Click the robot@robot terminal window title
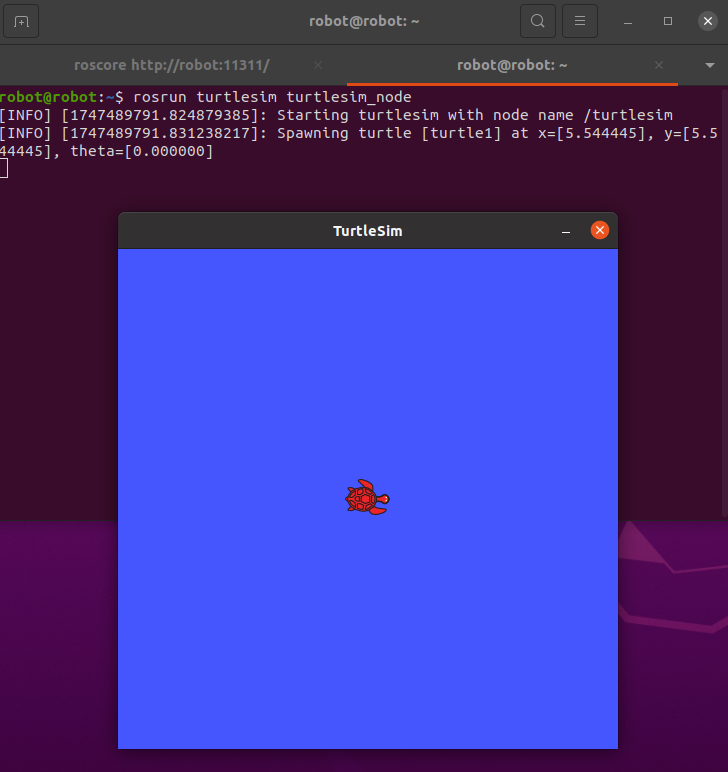Image resolution: width=728 pixels, height=772 pixels. pos(363,21)
